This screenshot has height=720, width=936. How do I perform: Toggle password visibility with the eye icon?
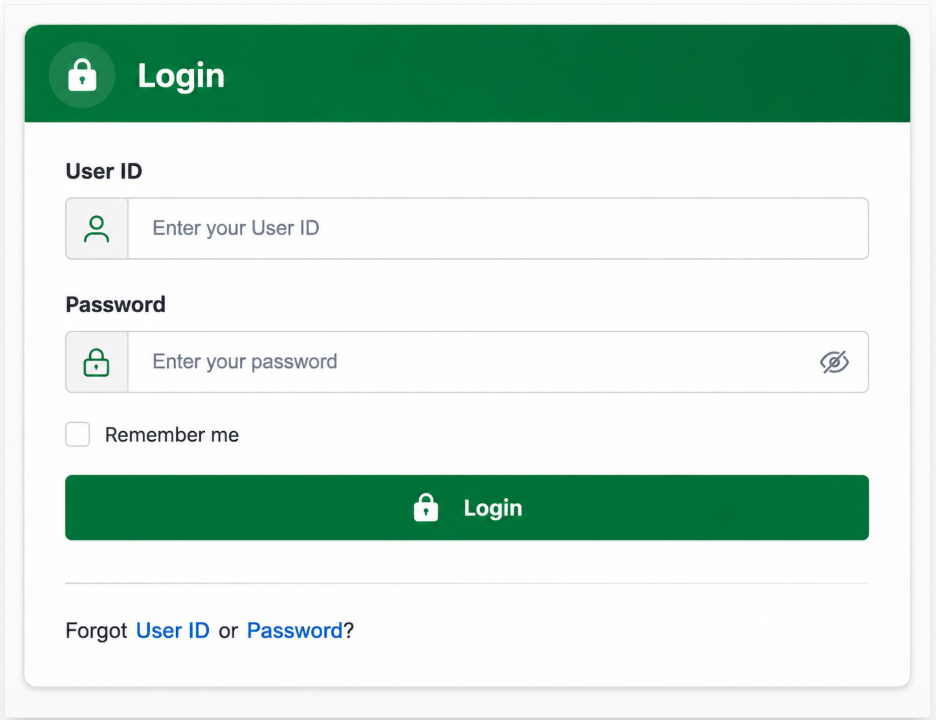click(x=834, y=362)
